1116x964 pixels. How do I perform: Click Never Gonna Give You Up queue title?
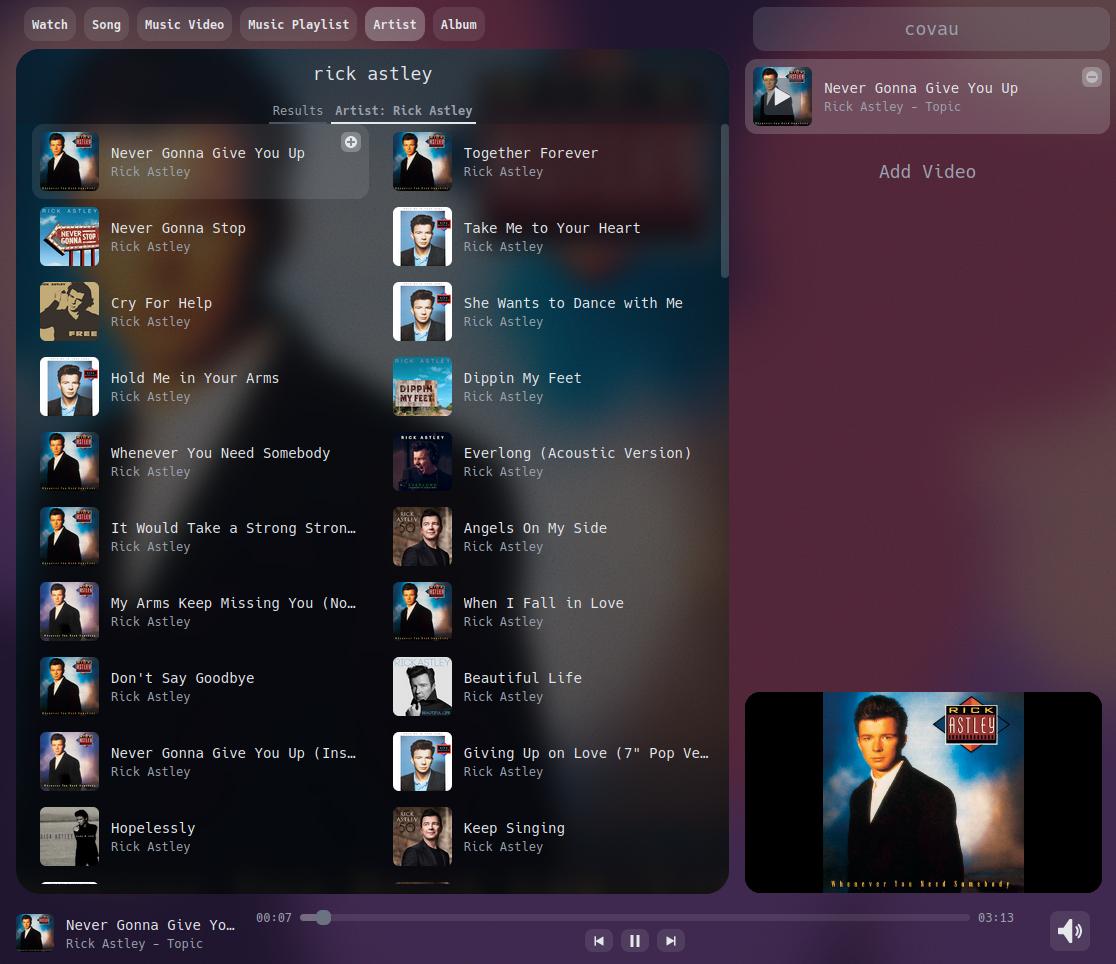tap(920, 88)
